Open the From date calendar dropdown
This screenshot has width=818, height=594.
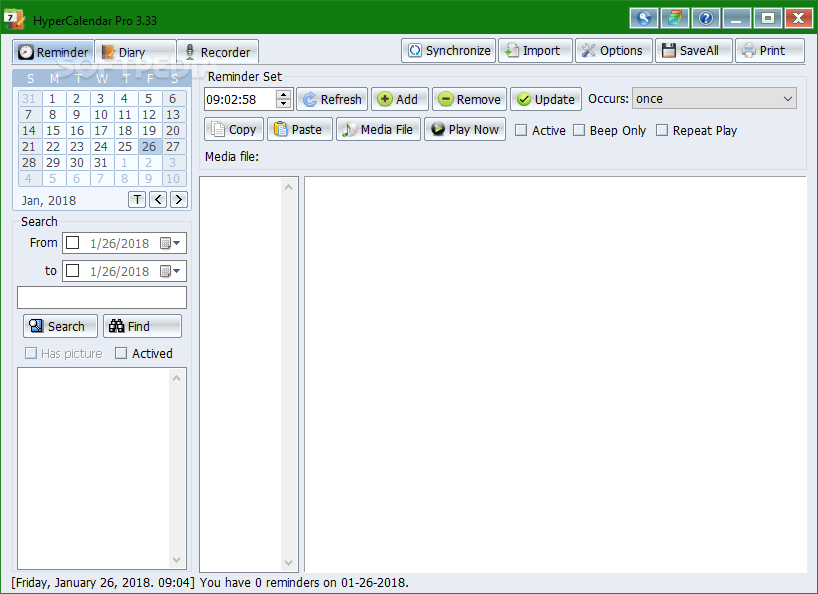click(x=170, y=243)
